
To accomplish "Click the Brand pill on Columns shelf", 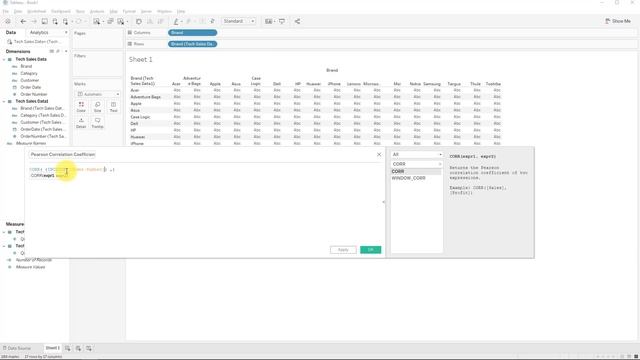I will (x=192, y=33).
